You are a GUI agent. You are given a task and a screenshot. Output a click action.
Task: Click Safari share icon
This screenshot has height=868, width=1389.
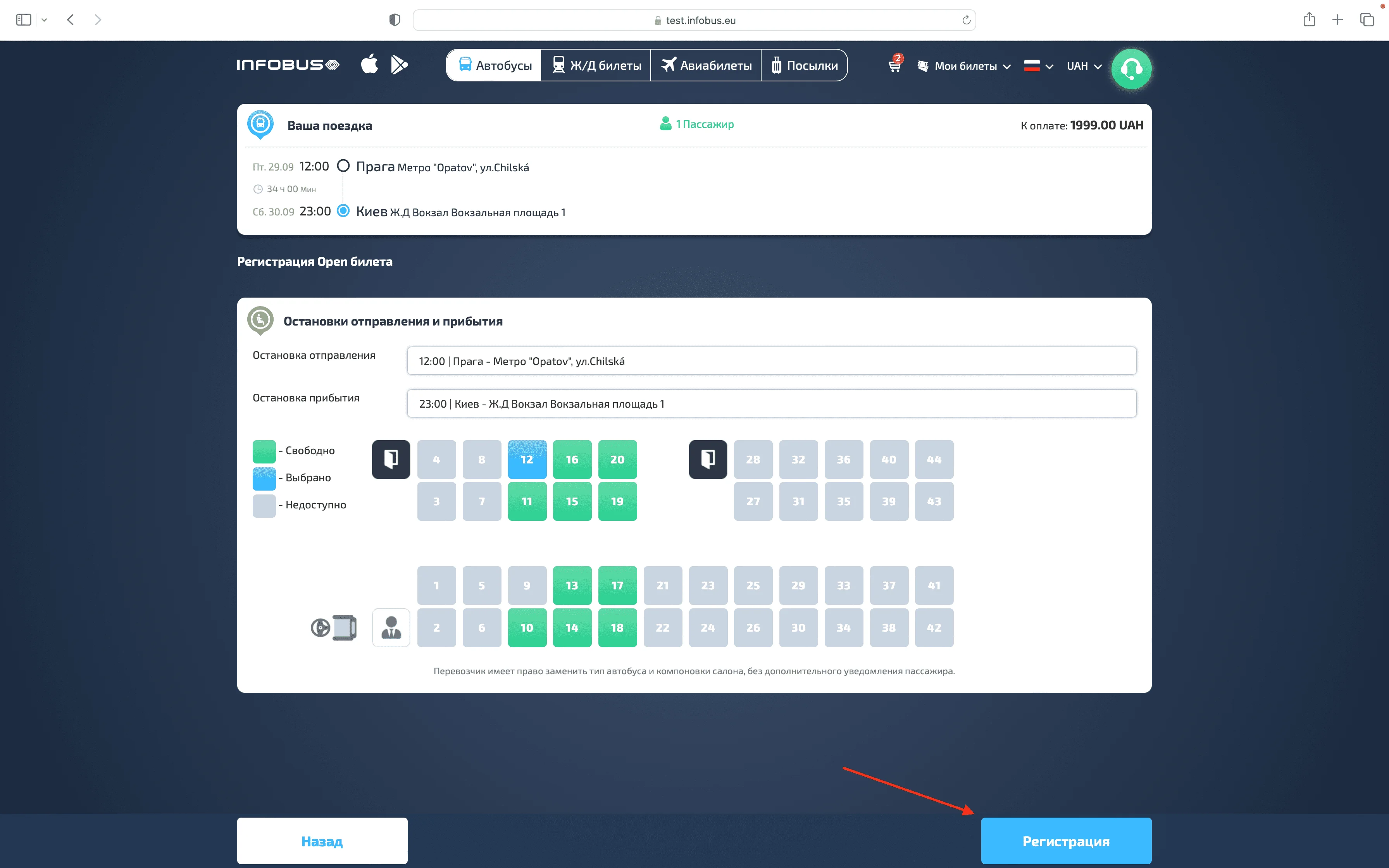[1309, 20]
